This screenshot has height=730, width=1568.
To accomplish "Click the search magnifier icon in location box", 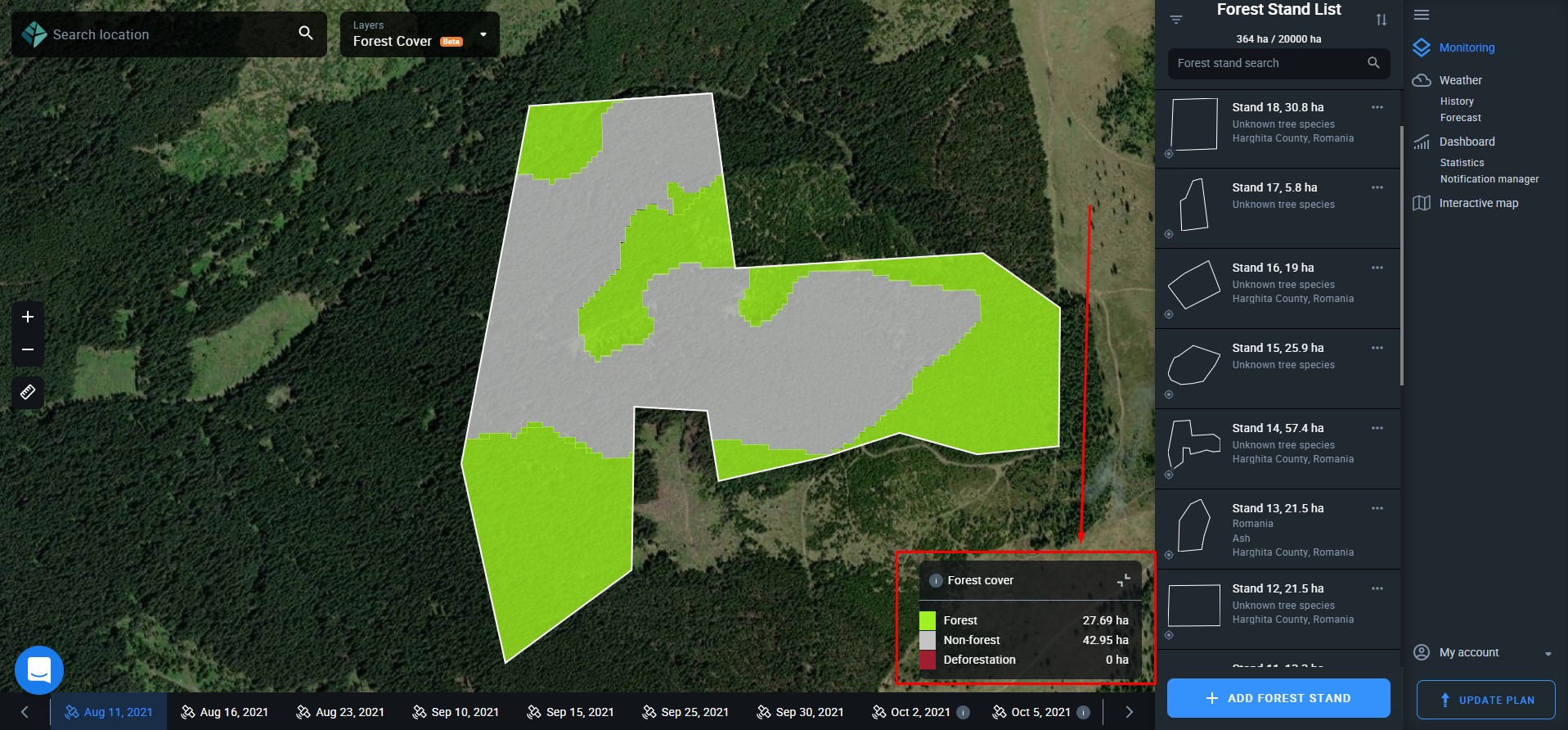I will [305, 33].
